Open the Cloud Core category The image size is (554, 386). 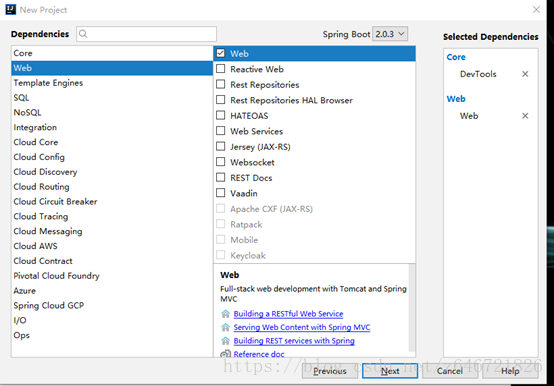pos(112,142)
